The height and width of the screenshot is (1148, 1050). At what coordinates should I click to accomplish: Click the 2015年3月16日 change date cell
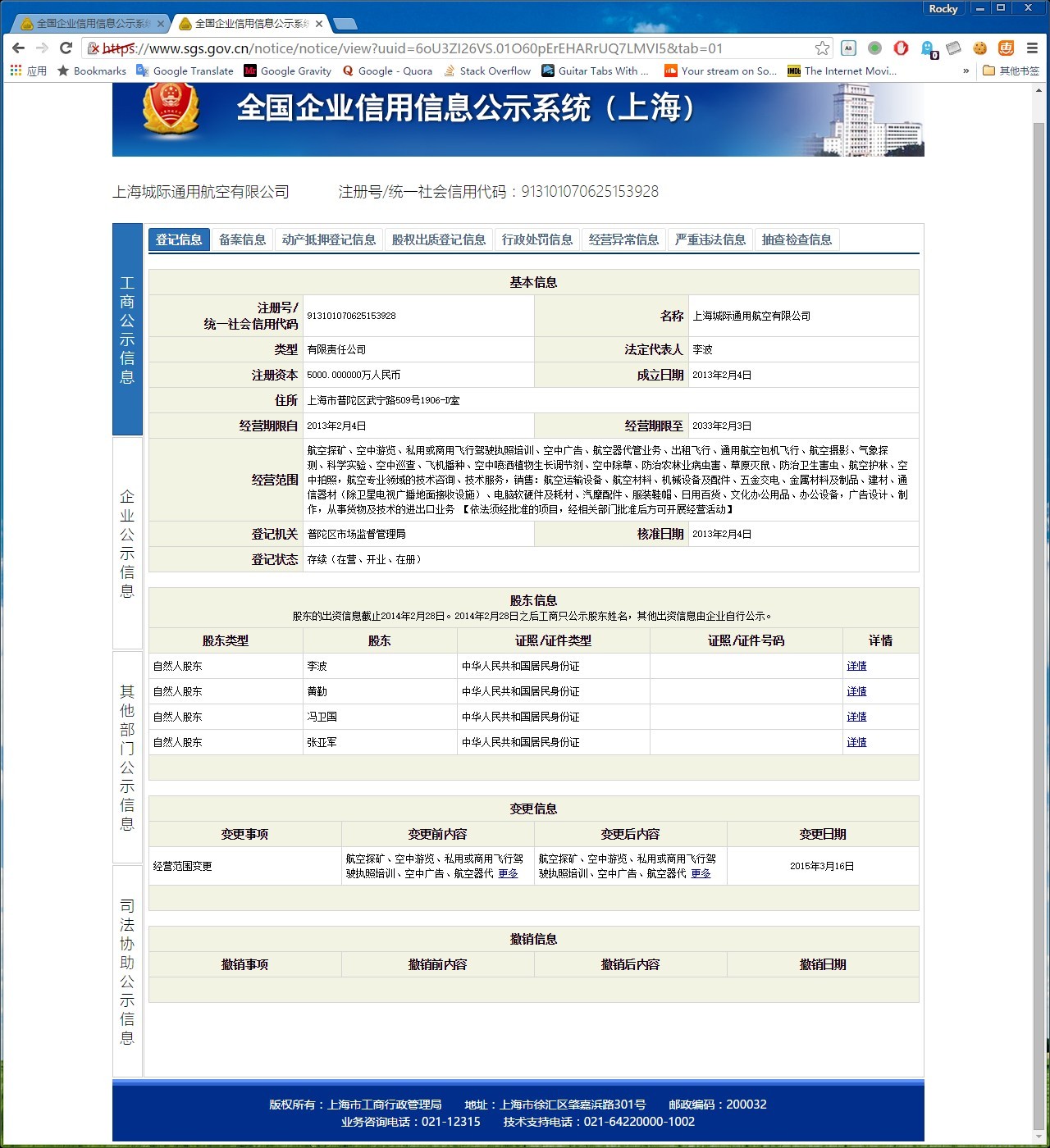click(x=822, y=866)
